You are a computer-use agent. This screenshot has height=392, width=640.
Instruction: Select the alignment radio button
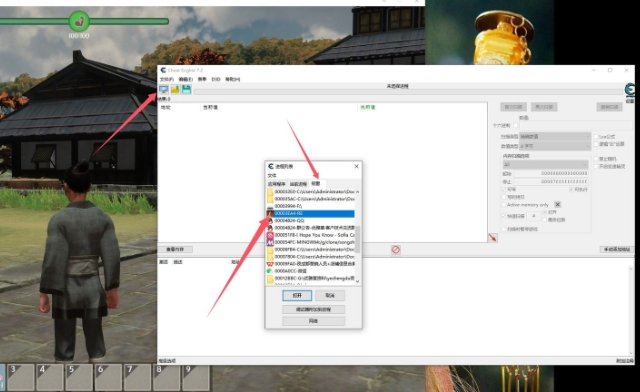[545, 212]
